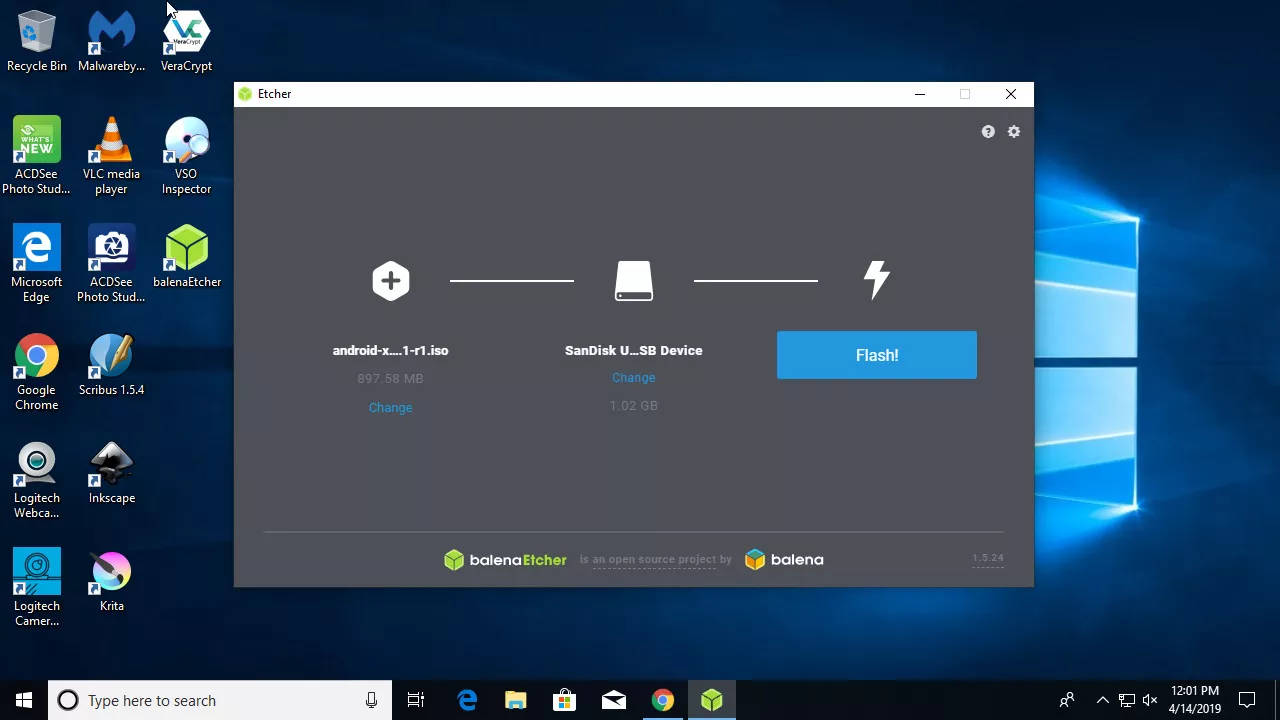This screenshot has height=720, width=1280.
Task: Click the drive icon in Etcher
Action: pyautogui.click(x=634, y=281)
